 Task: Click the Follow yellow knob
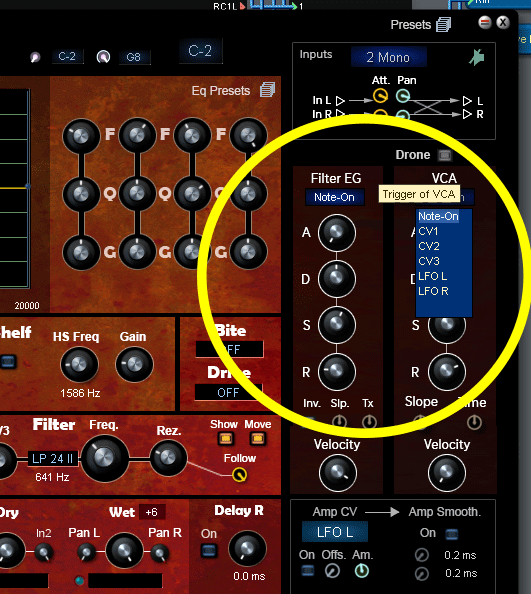239,475
